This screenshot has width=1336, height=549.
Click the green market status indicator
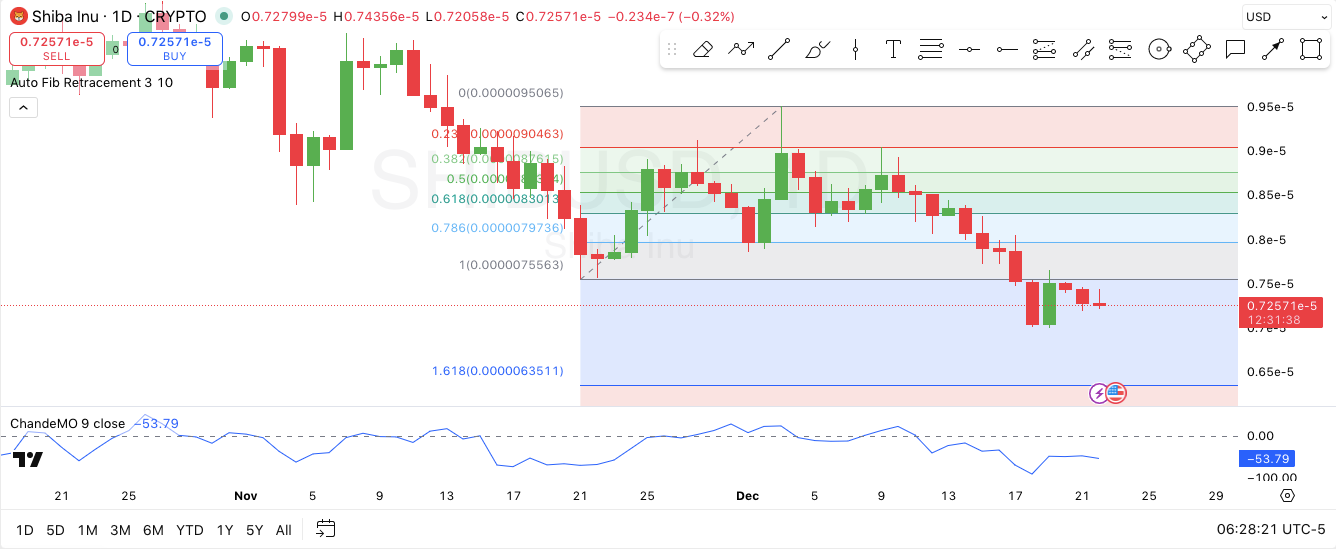(223, 17)
